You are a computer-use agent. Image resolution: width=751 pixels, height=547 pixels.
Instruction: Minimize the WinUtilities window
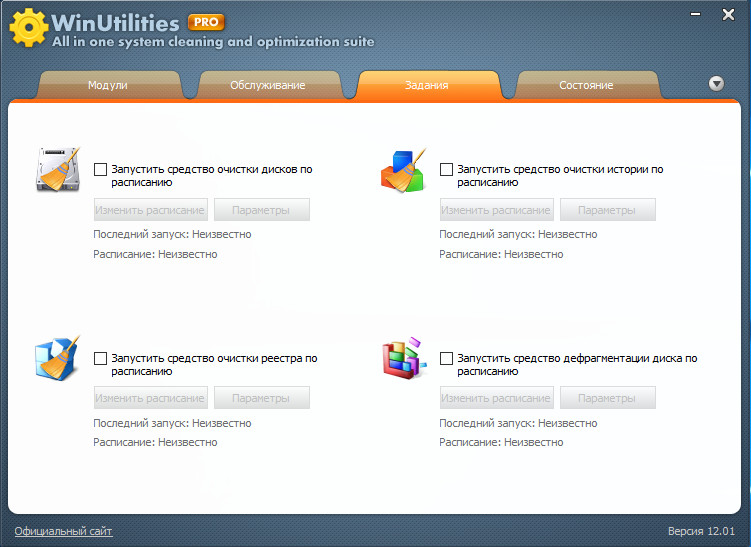coord(695,14)
